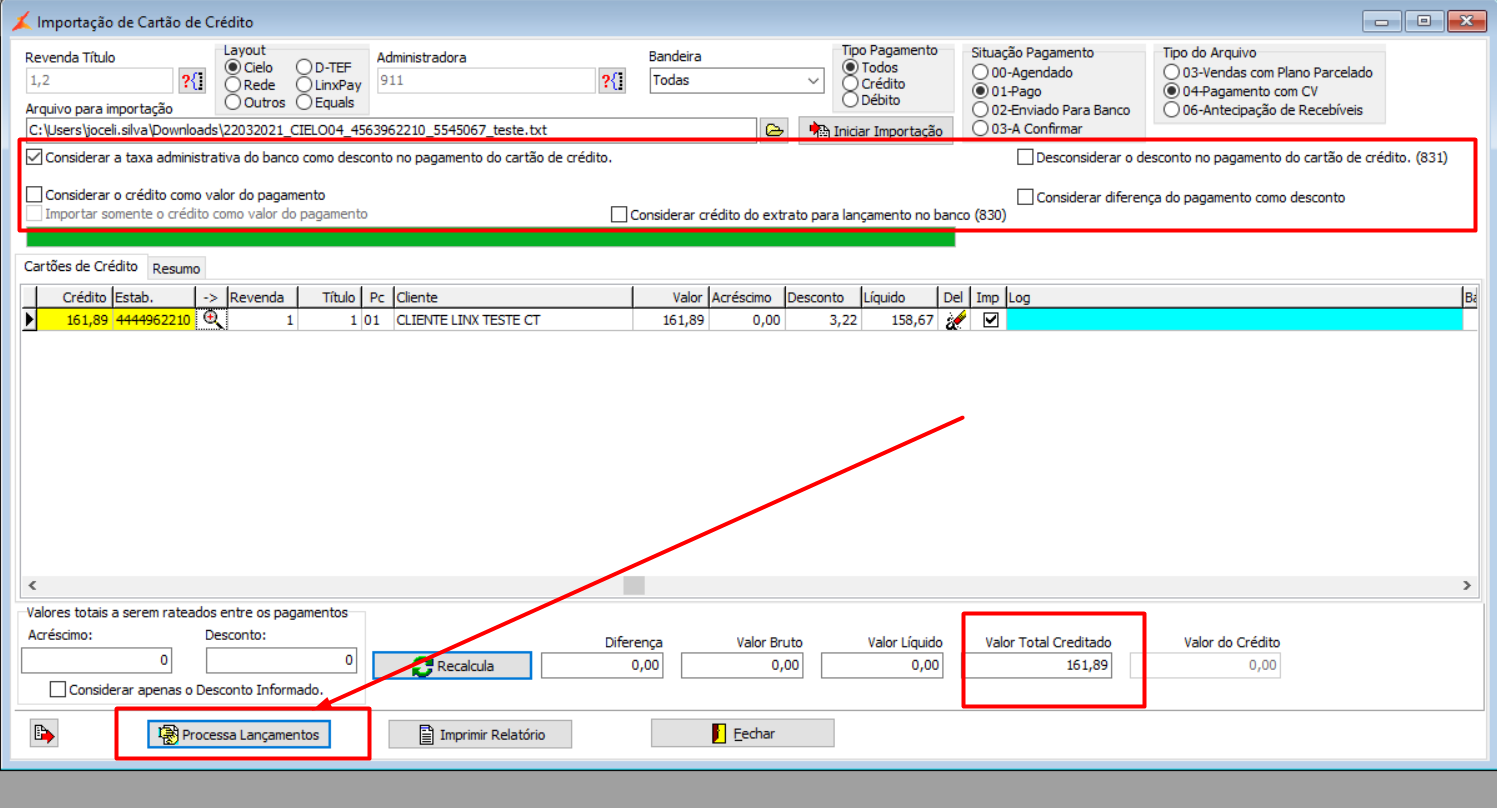Click the Log column header
The width and height of the screenshot is (1497, 808).
1234,297
